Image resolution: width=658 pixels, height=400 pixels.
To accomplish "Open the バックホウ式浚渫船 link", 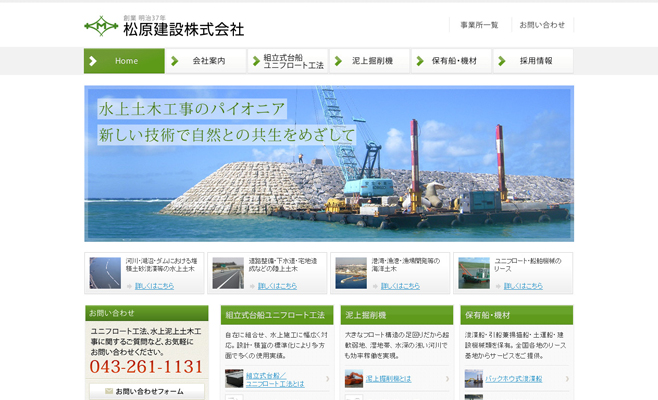I will [x=514, y=379].
